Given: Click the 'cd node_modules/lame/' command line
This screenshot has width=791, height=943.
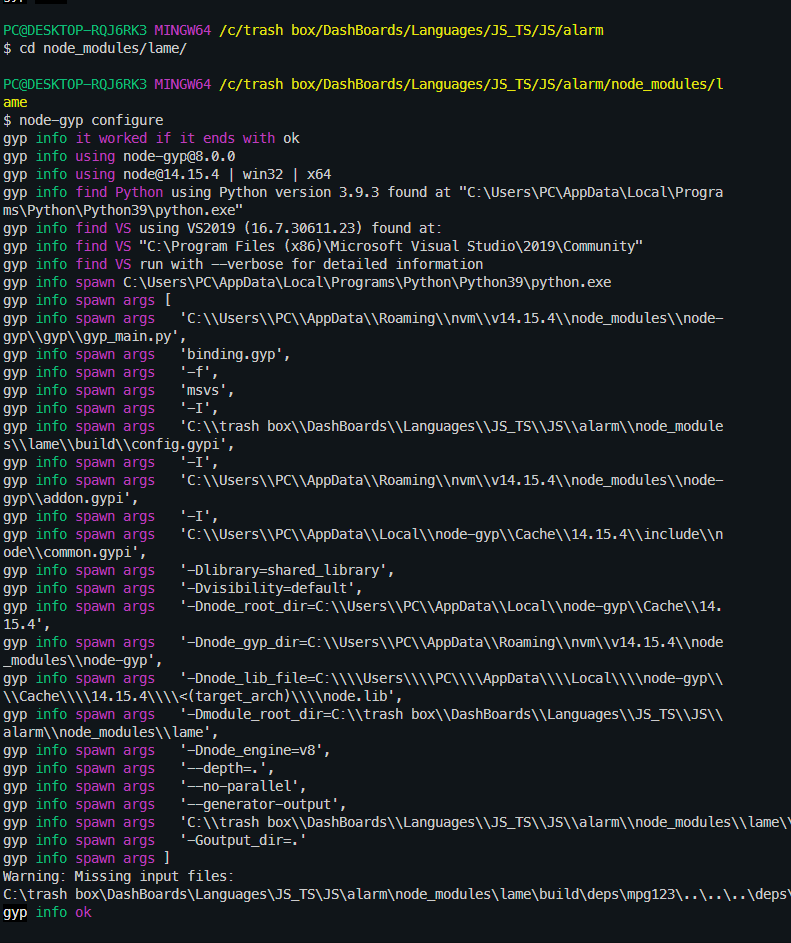Looking at the screenshot, I should (x=95, y=48).
